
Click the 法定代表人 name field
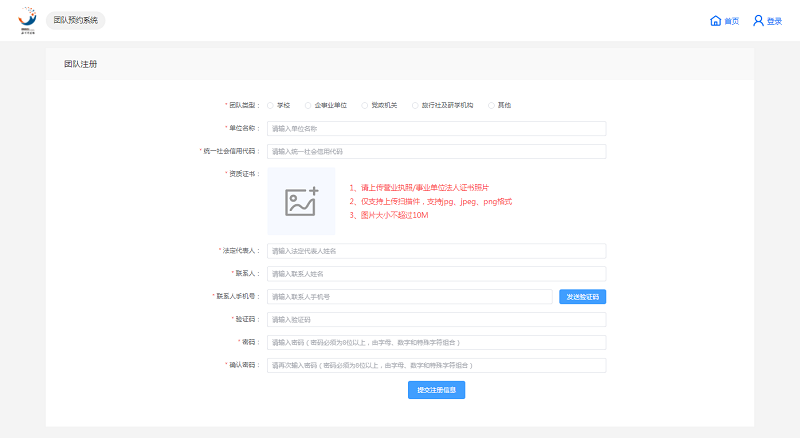coord(436,251)
